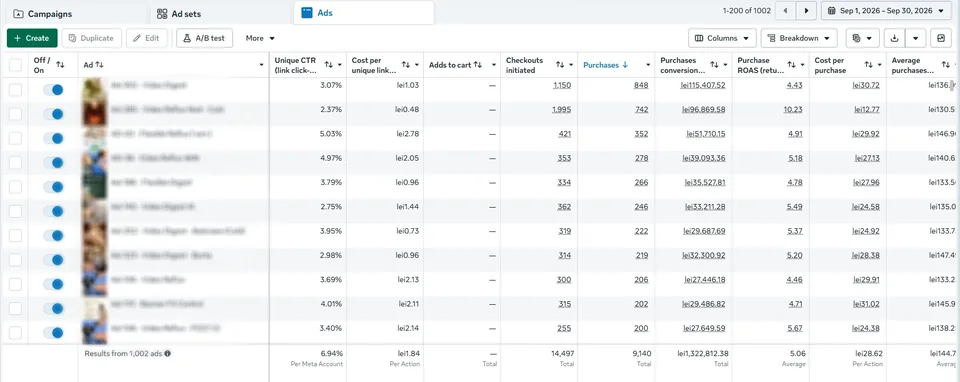Open the Unique CTR column options arrow
The height and width of the screenshot is (382, 960).
[340, 65]
